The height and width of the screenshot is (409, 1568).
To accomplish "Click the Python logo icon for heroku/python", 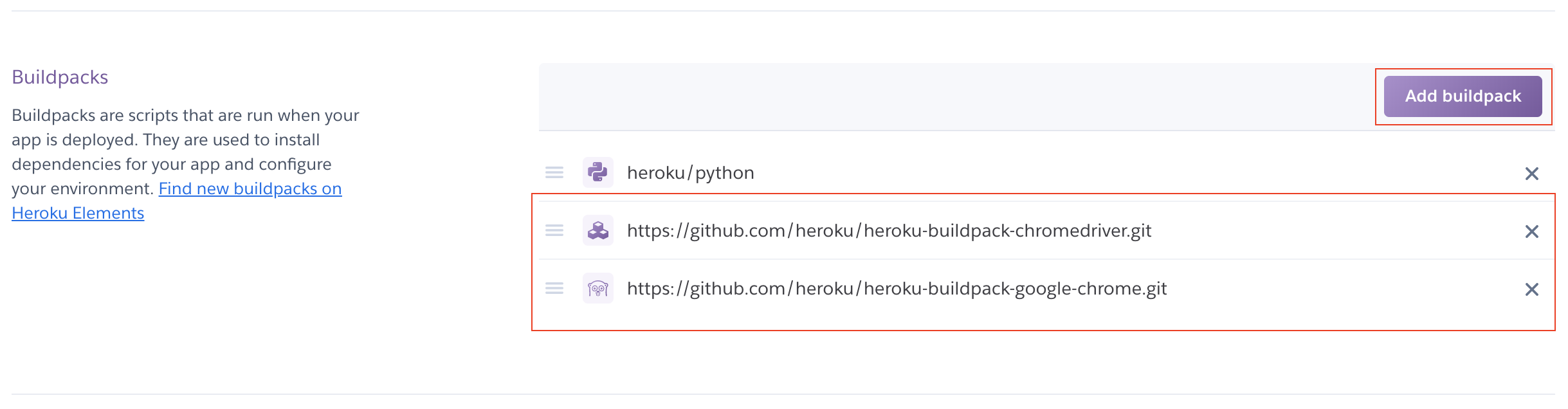I will point(598,172).
